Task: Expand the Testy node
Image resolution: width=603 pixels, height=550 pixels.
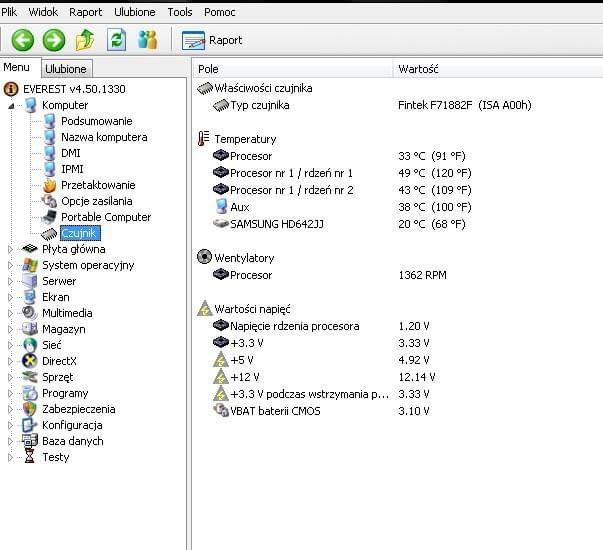Action: [x=10, y=457]
